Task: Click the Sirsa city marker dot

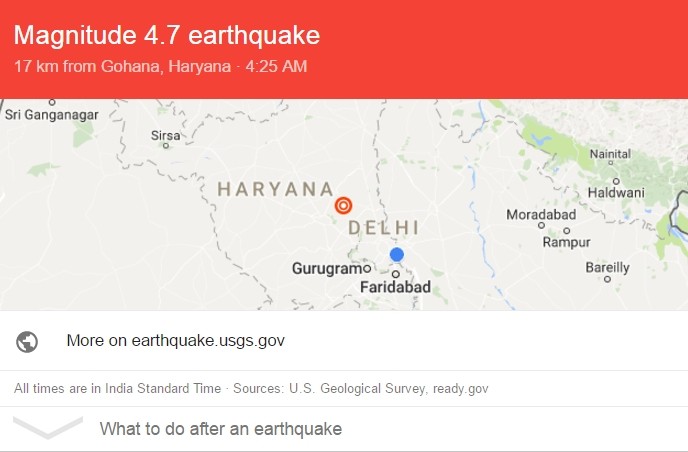Action: click(166, 145)
